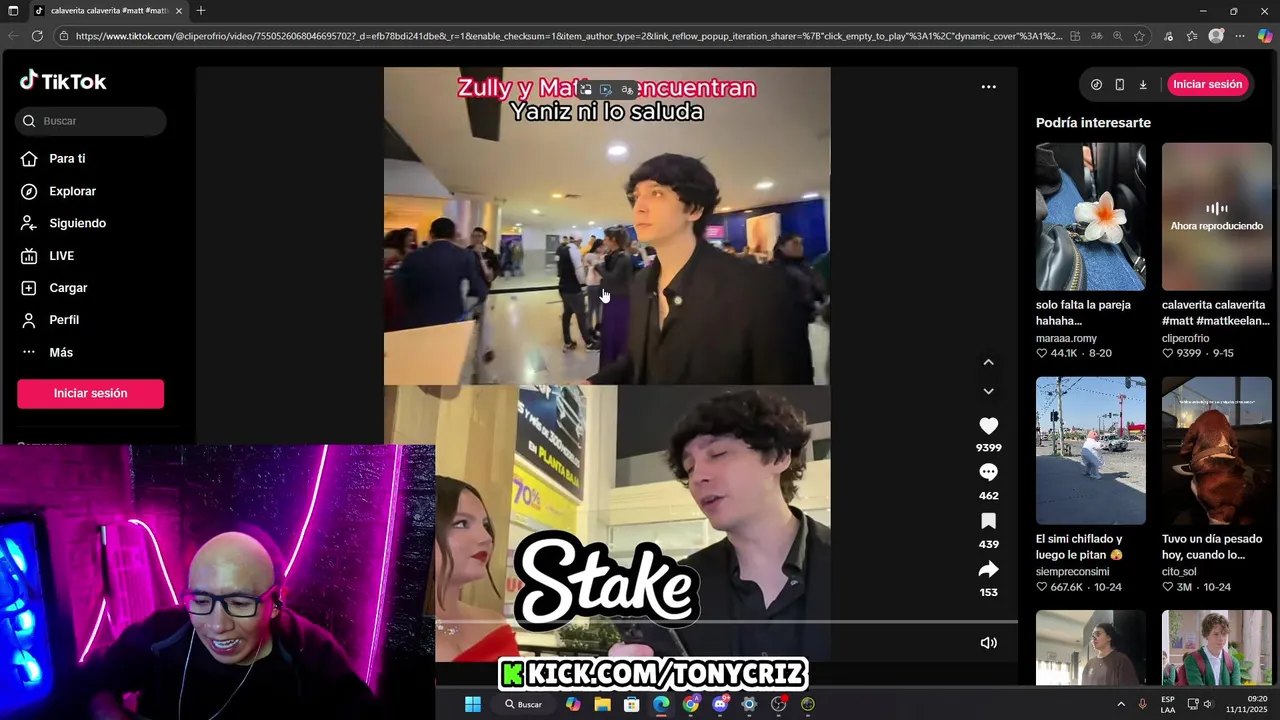Click the translate page icon
Screen dimensions: 1280x720
click(x=1097, y=36)
